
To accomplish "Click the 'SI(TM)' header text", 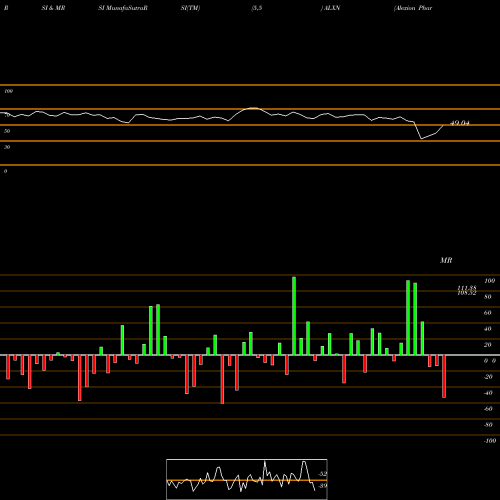I will tap(190, 8).
